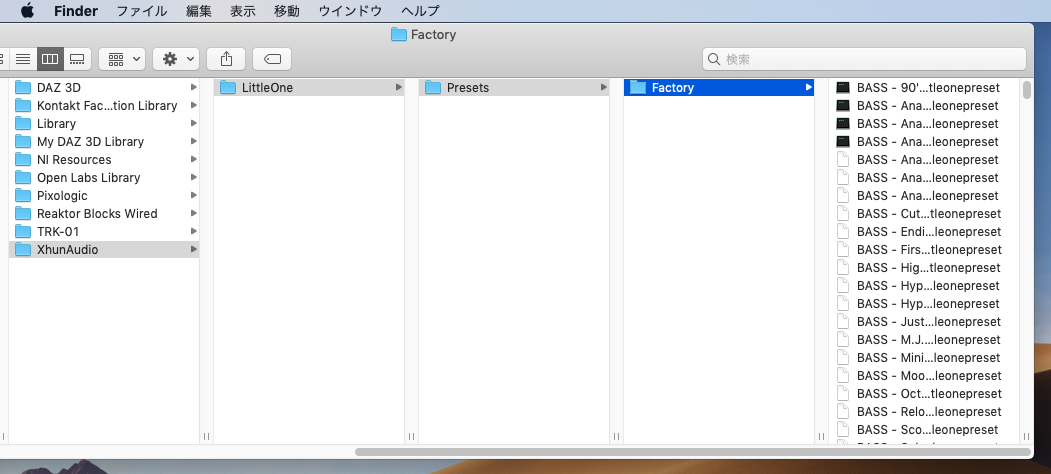Click the LittleOne folder disclosure arrow
Screen dimensions: 1051x474
pos(399,87)
